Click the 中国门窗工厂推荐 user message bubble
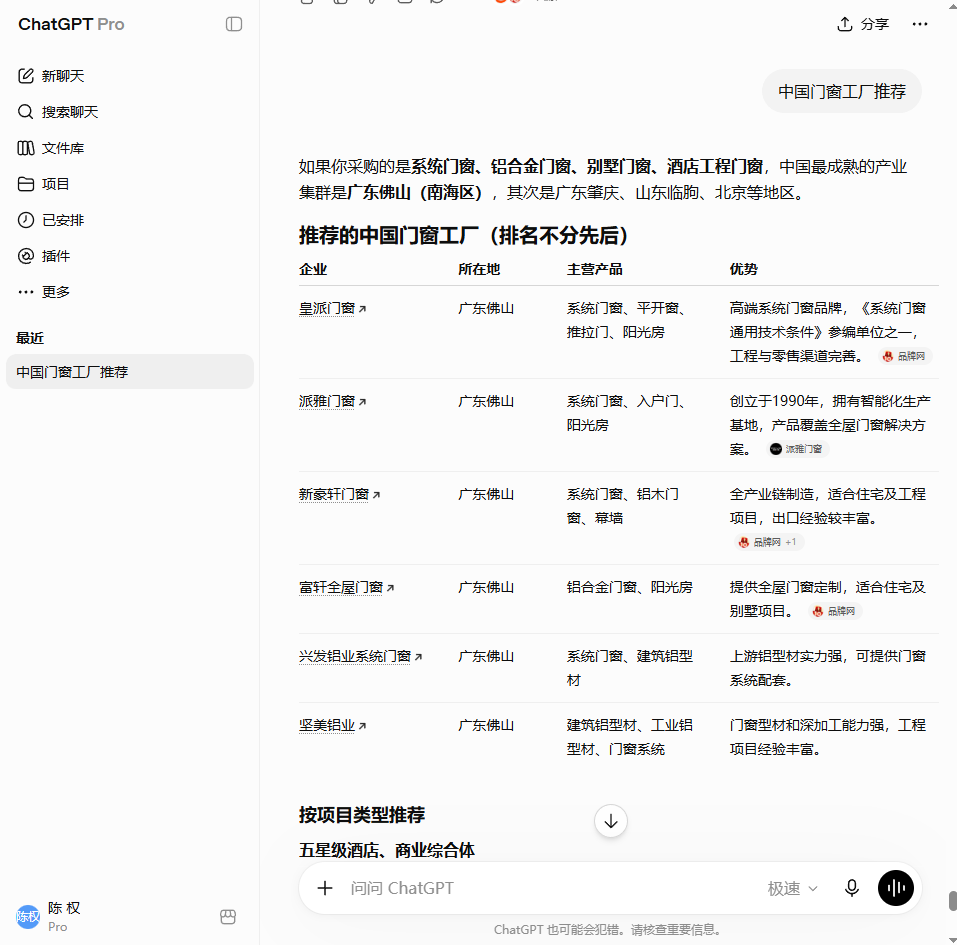 (x=842, y=92)
